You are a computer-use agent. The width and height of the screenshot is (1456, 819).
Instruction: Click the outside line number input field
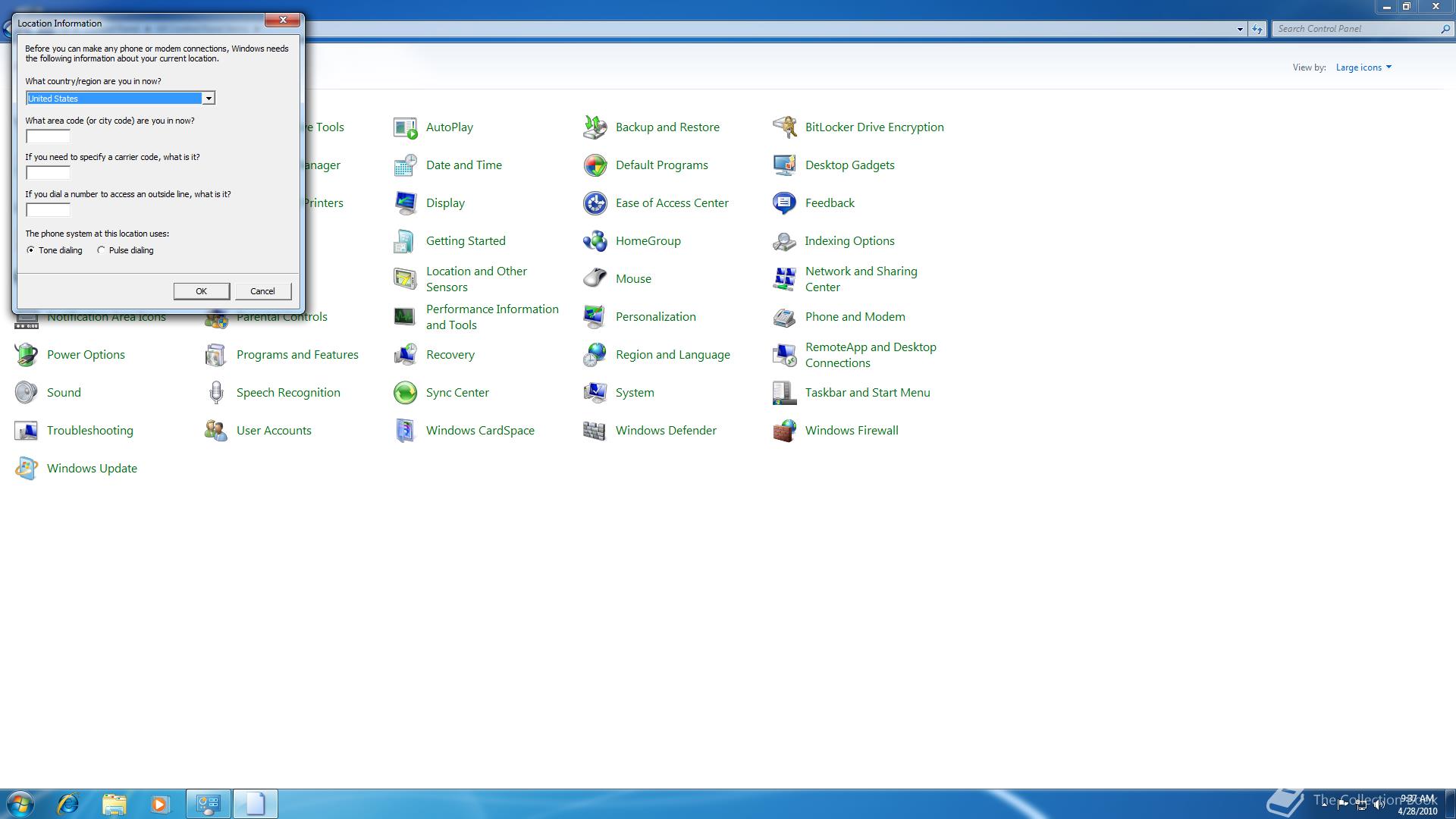coord(48,210)
